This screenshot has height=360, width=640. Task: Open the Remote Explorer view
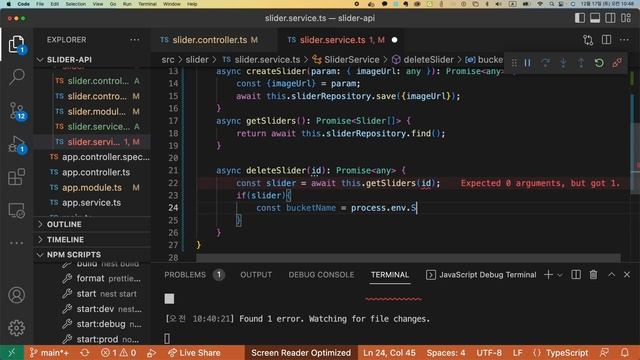click(16, 210)
